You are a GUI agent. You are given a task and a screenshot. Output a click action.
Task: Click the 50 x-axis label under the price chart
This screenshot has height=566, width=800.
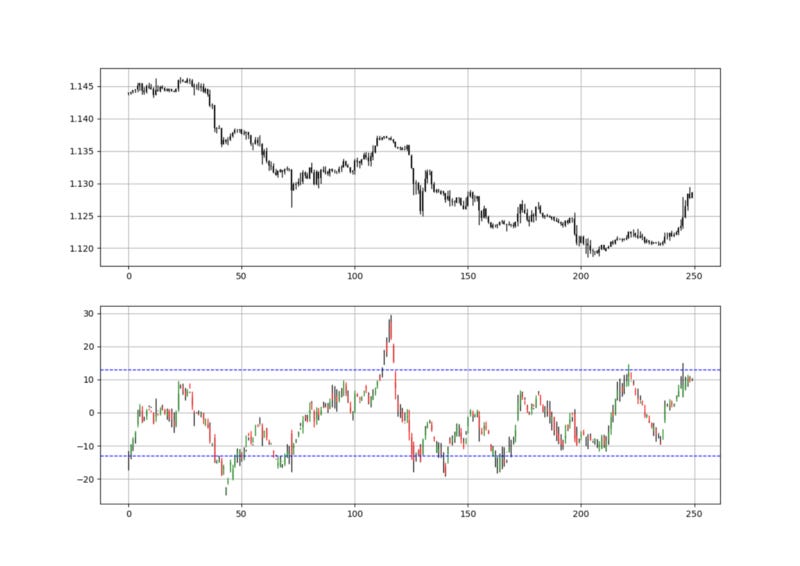pyautogui.click(x=241, y=276)
